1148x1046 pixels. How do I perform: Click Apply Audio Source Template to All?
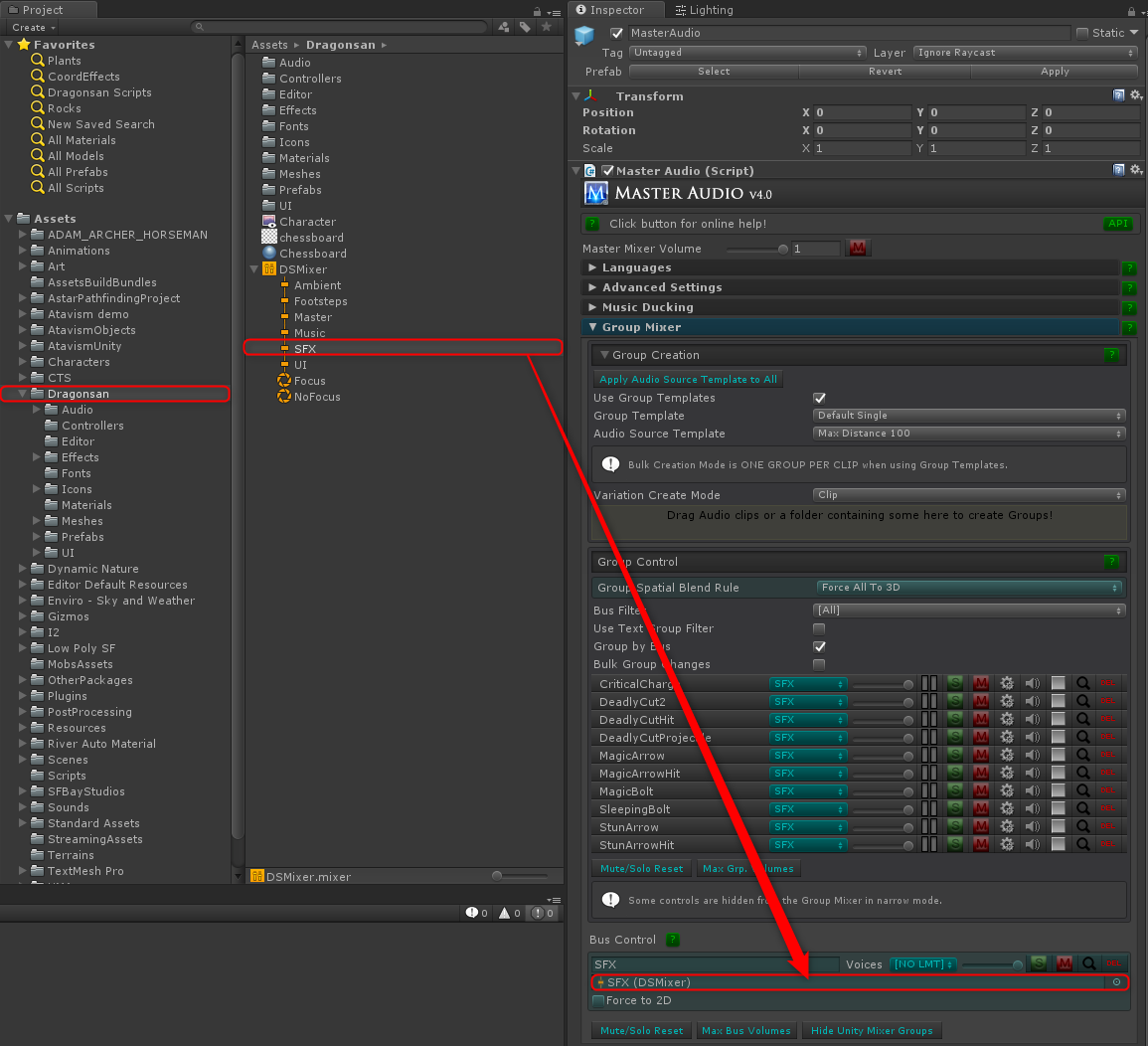tap(688, 379)
